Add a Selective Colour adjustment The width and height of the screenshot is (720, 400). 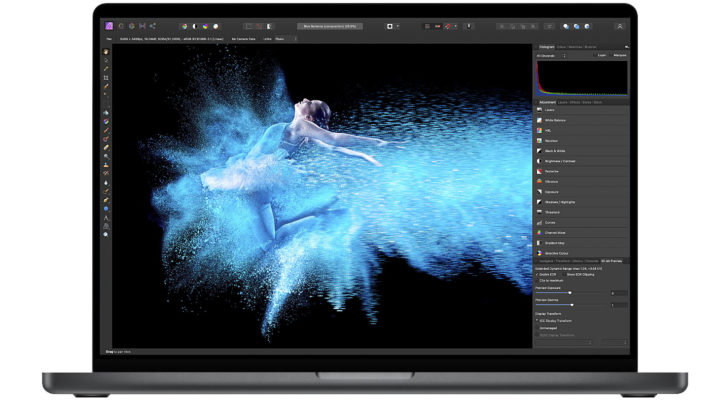tap(582, 253)
